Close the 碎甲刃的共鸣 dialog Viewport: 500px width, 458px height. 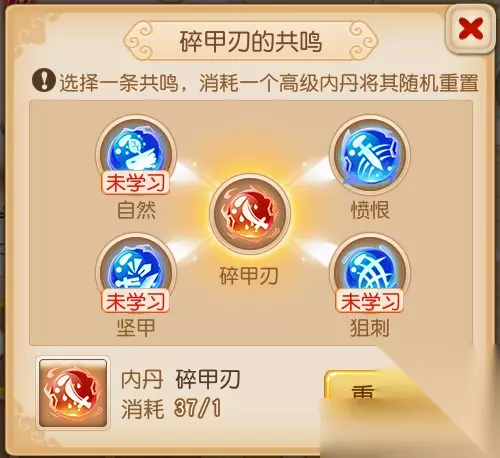[x=470, y=29]
